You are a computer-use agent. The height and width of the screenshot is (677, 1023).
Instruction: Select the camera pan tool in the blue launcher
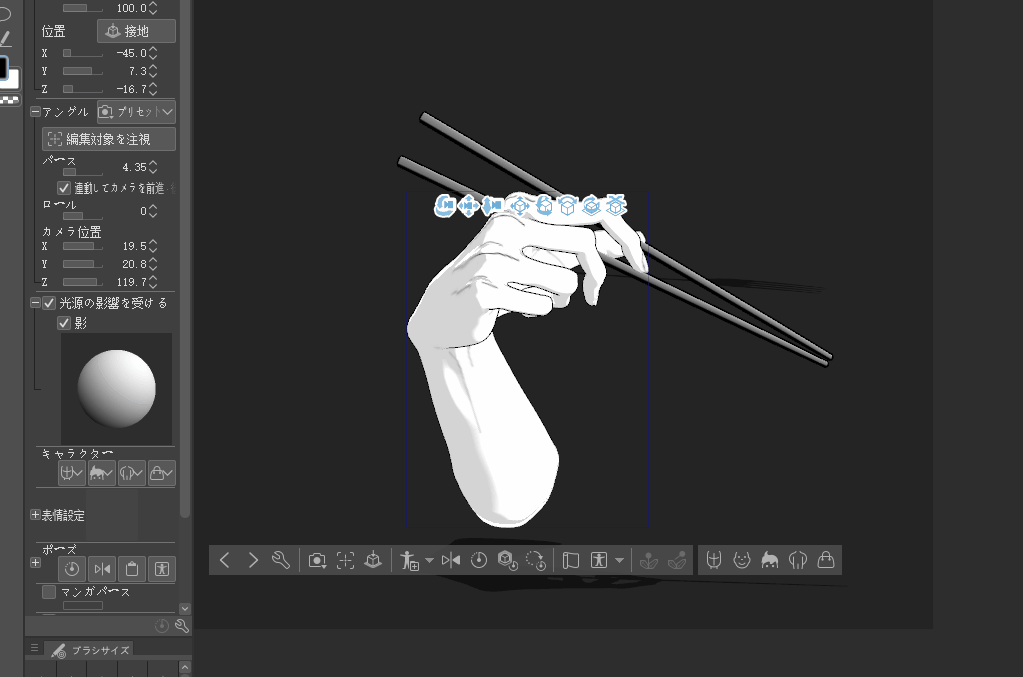(x=469, y=207)
